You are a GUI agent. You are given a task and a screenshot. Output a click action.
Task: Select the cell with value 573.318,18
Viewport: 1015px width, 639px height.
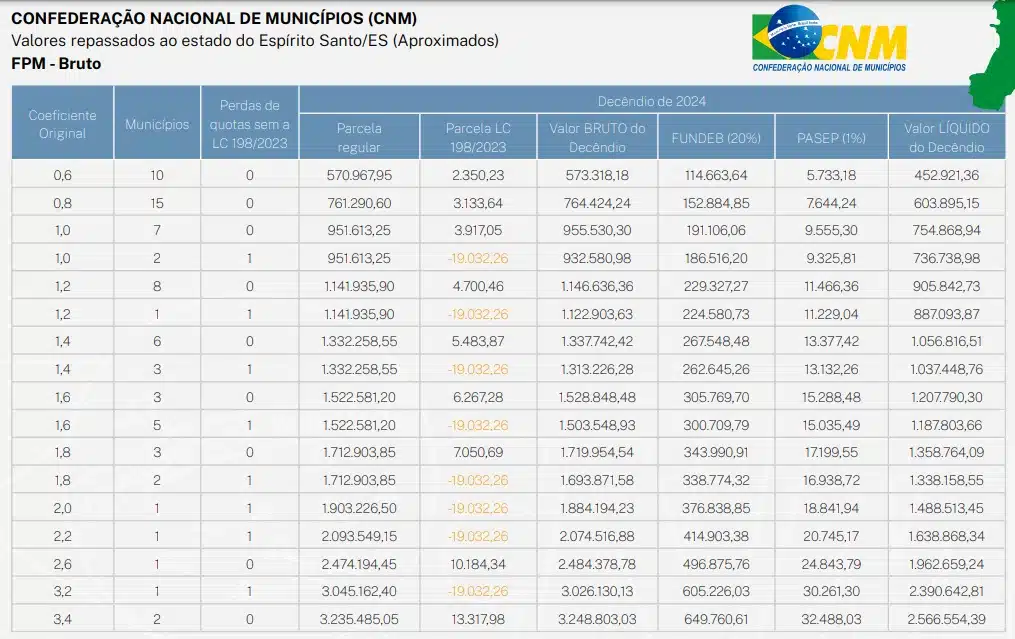point(597,175)
